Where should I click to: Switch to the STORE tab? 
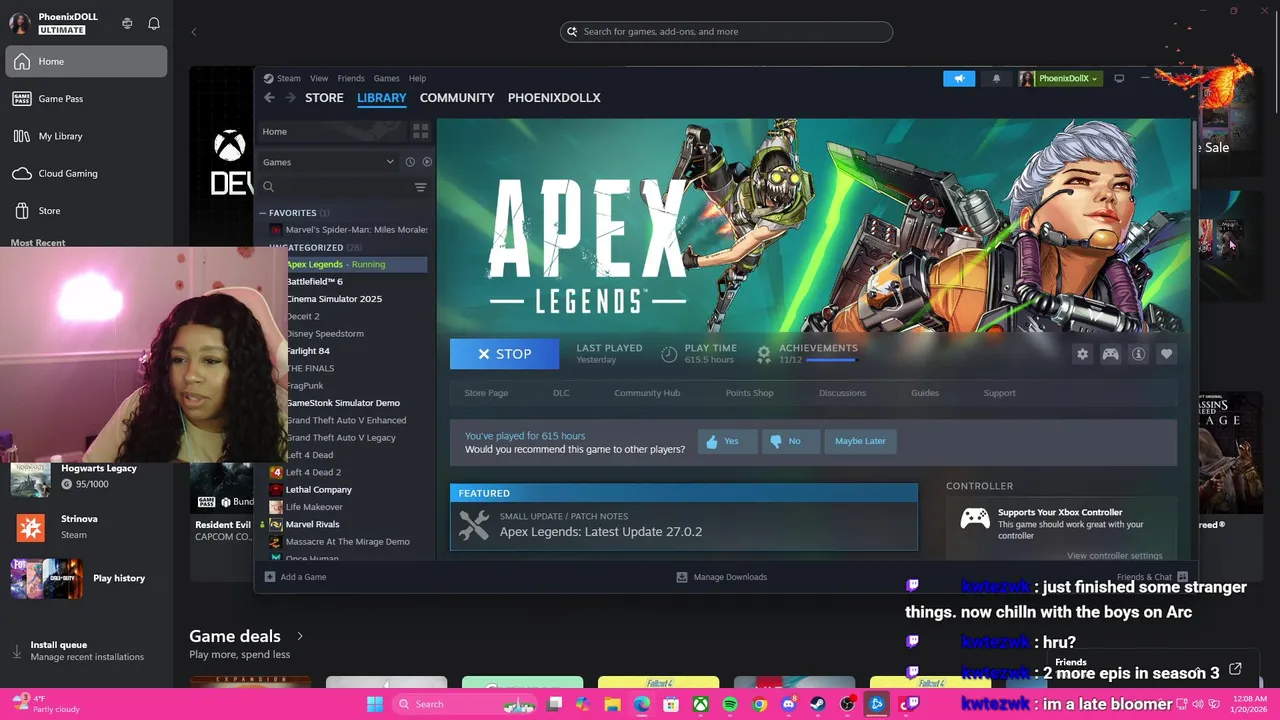click(324, 97)
